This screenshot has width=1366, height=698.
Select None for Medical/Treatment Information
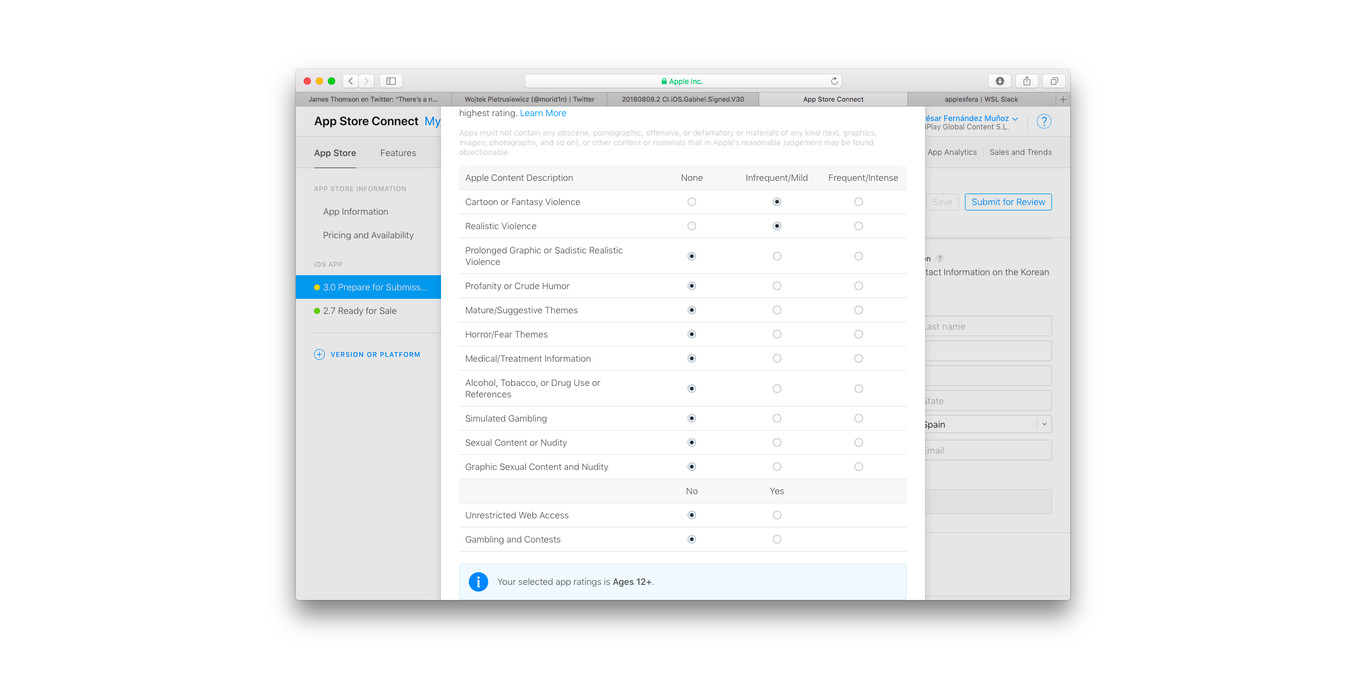(691, 358)
